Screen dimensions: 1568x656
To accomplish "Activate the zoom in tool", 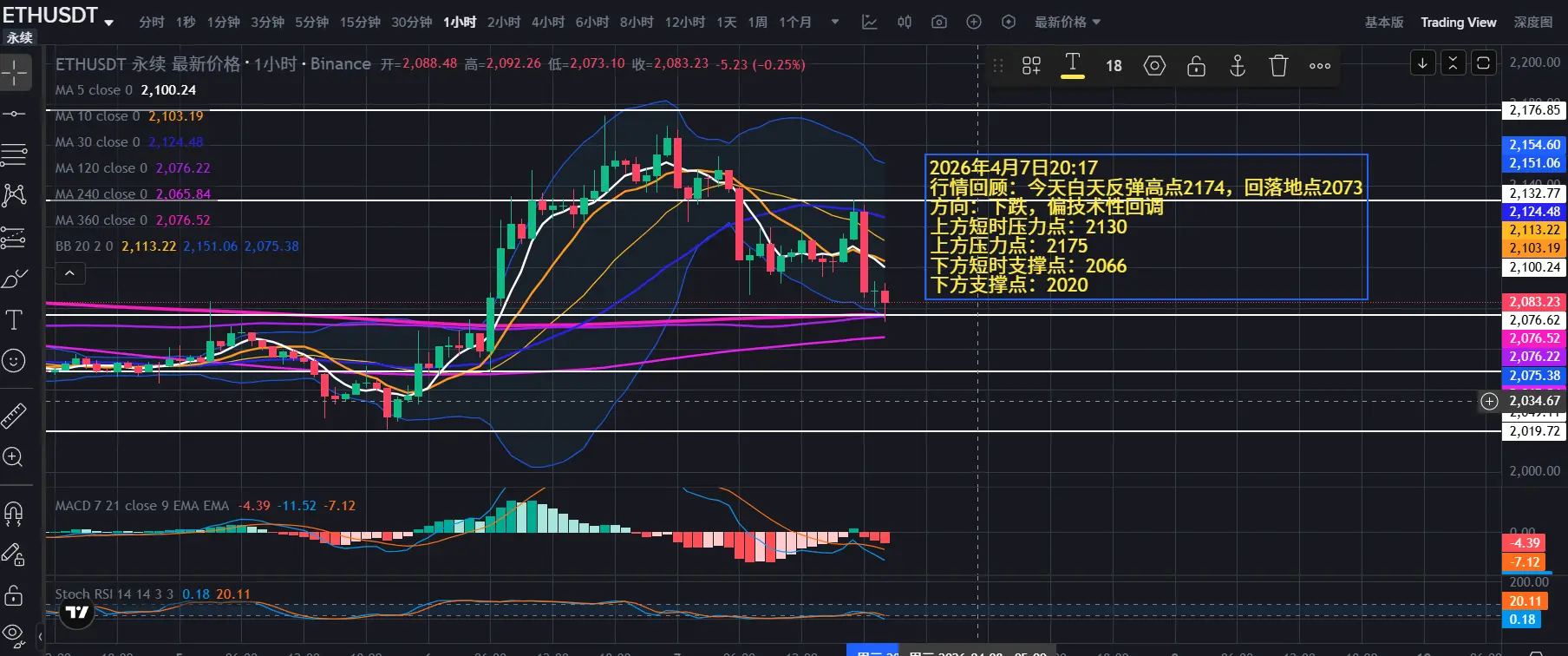I will tap(15, 457).
